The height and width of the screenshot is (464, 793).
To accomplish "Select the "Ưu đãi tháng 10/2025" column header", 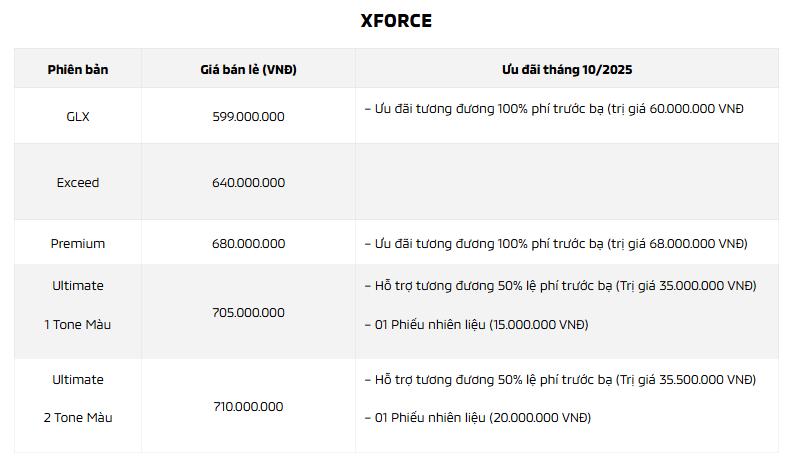I will [566, 69].
